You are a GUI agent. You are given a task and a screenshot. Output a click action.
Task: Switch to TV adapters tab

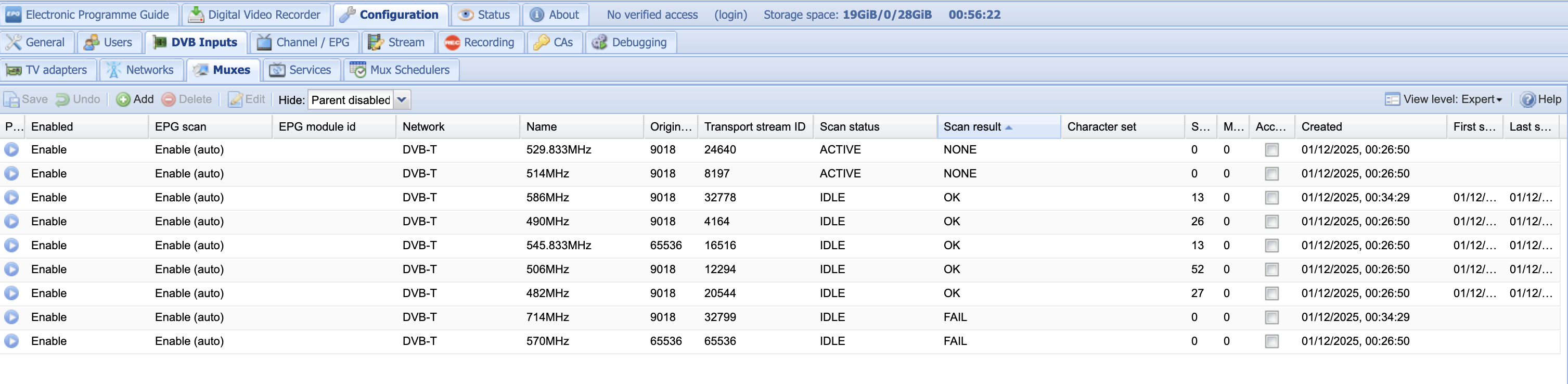coord(47,71)
